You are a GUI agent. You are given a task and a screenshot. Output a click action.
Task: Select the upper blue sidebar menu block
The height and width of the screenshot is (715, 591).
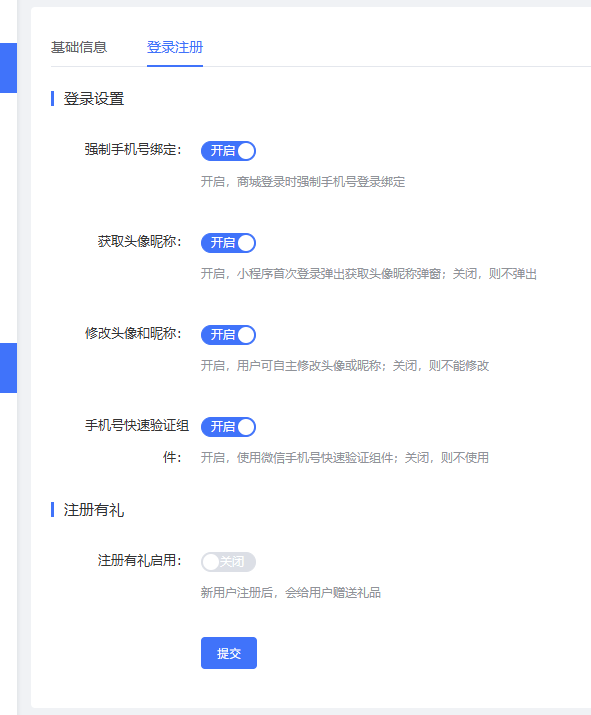(8, 68)
